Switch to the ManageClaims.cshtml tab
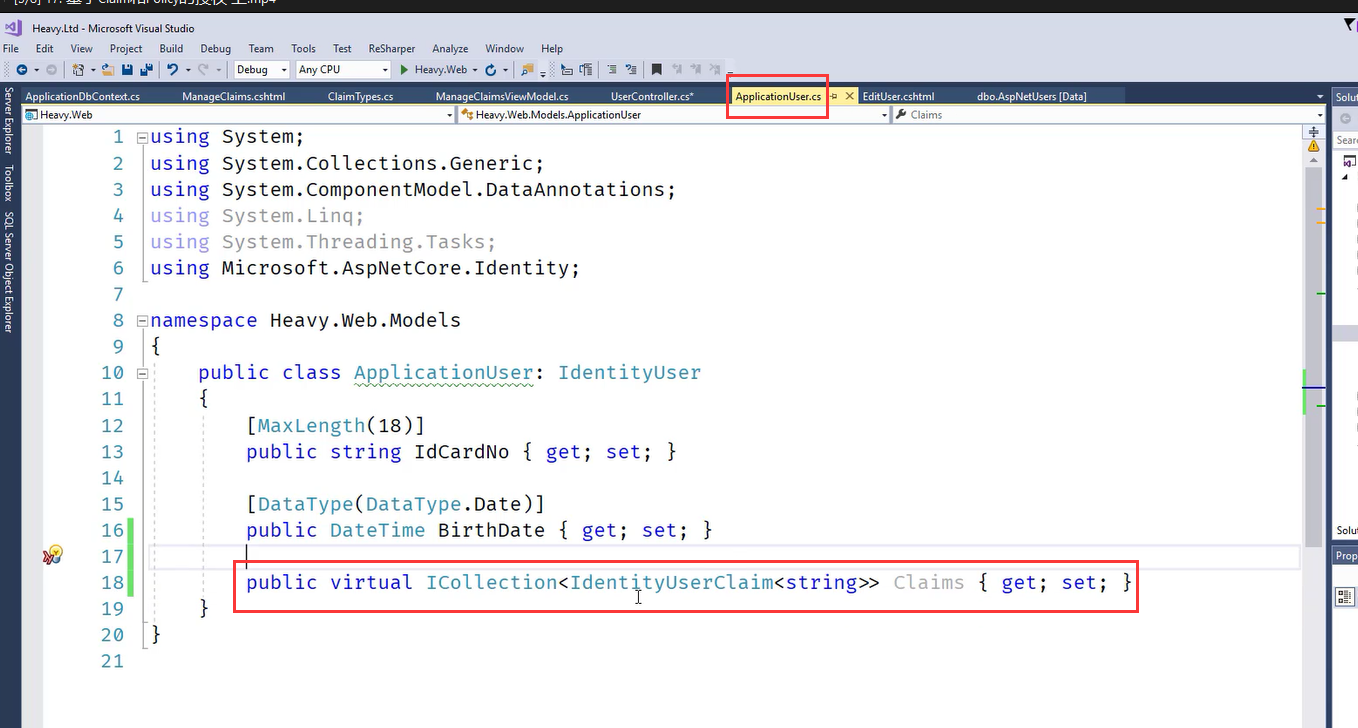The width and height of the screenshot is (1358, 728). 233,96
